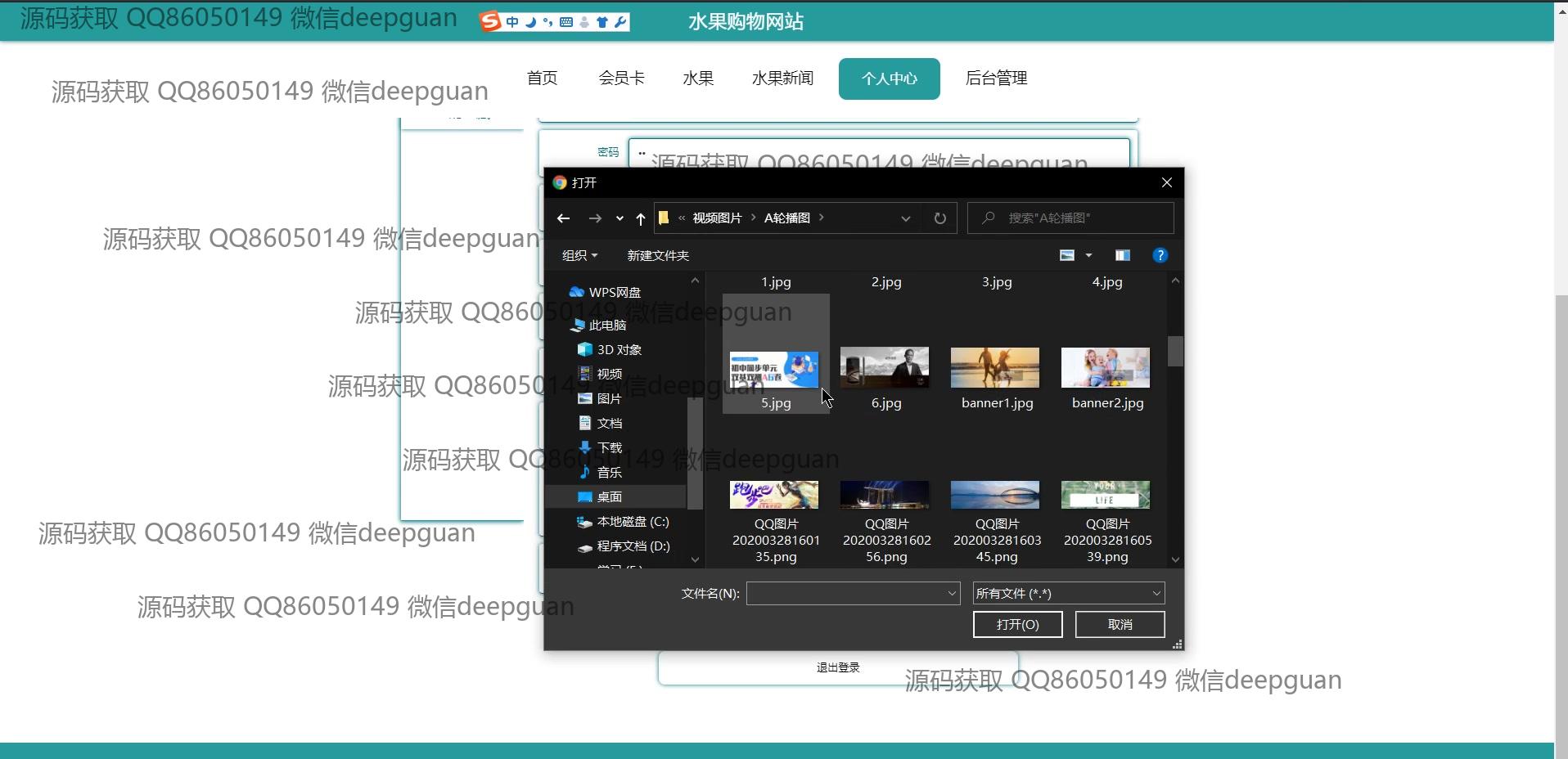Open the 后台管理 navigation tab
The image size is (1568, 759).
click(996, 79)
